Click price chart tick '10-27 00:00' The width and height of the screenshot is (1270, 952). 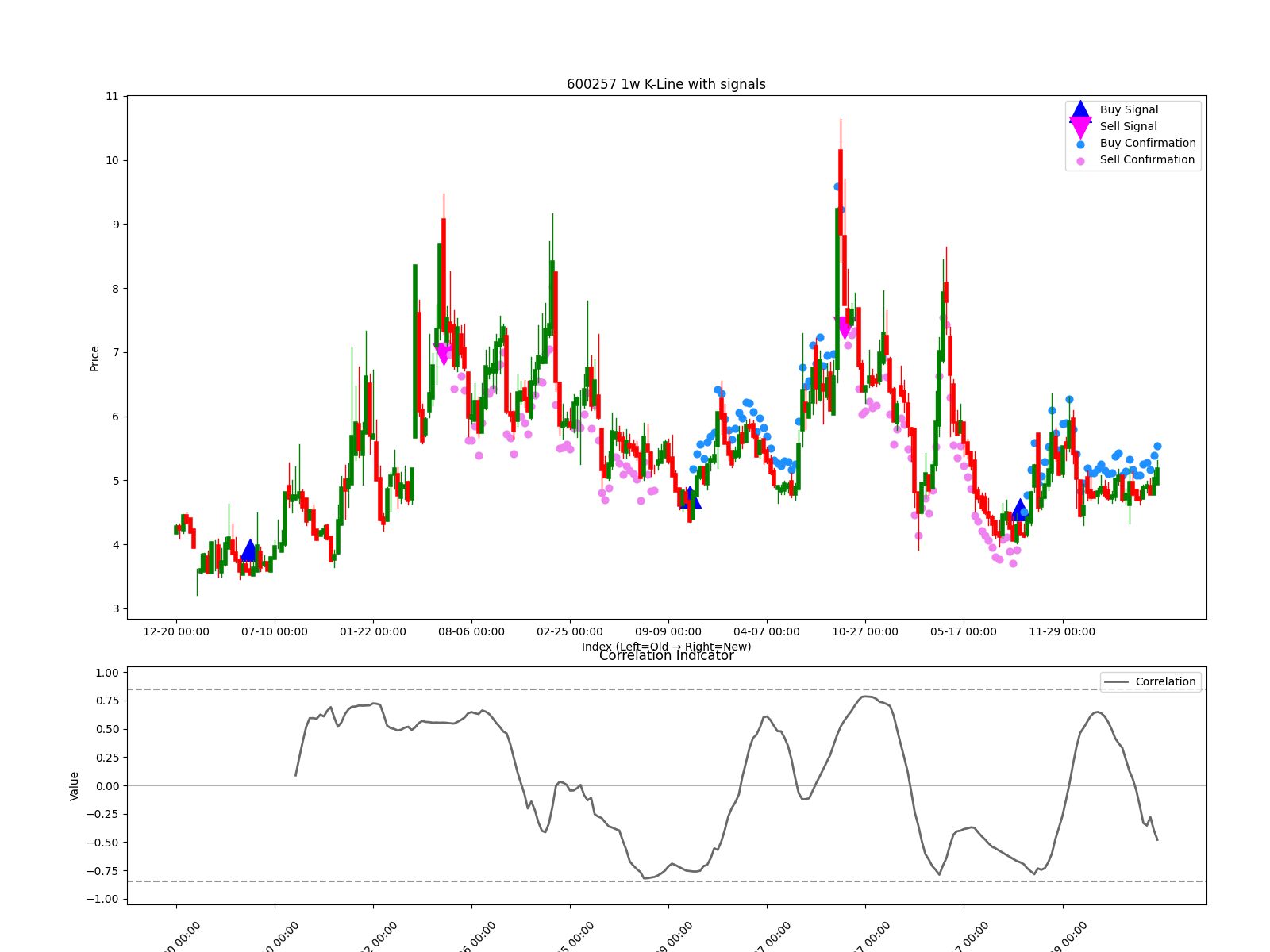(865, 632)
